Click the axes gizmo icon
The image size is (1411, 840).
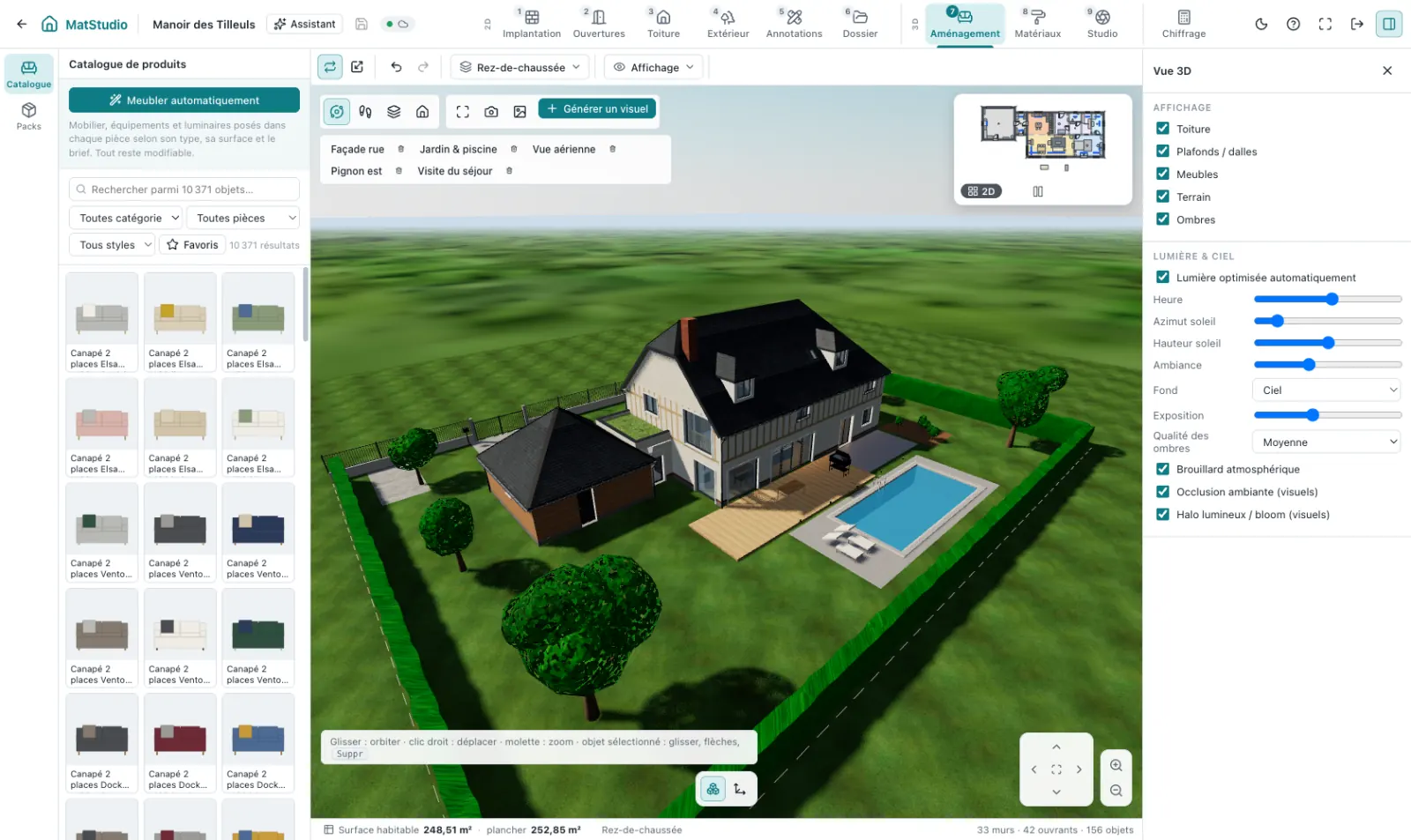[x=740, y=790]
